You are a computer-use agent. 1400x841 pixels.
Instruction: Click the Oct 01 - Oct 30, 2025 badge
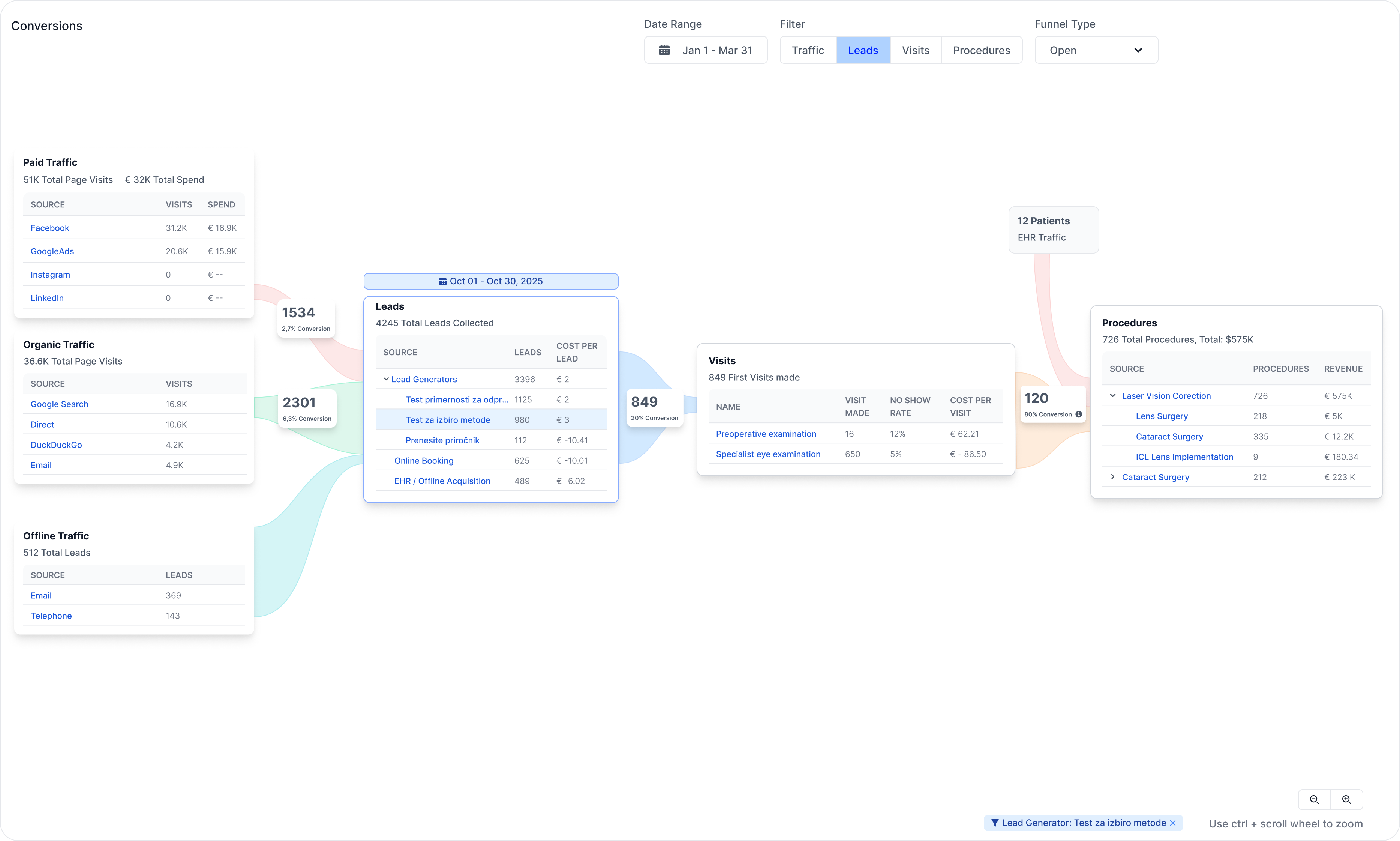pos(490,282)
